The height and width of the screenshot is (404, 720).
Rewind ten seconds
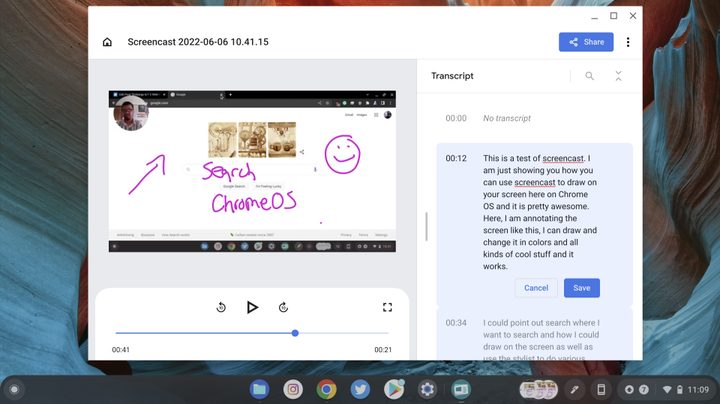[221, 307]
